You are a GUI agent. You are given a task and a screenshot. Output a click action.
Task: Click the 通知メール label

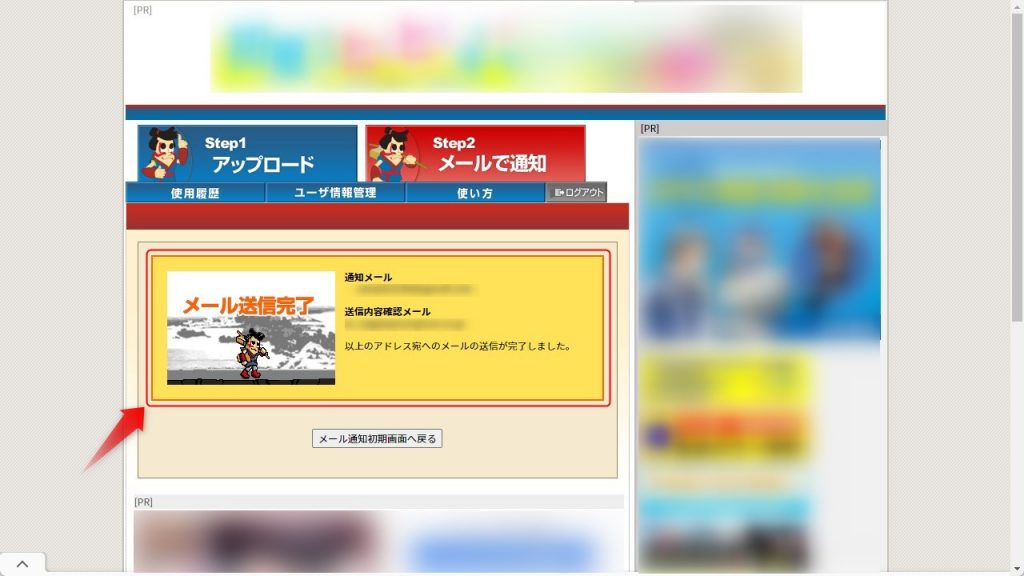click(368, 277)
